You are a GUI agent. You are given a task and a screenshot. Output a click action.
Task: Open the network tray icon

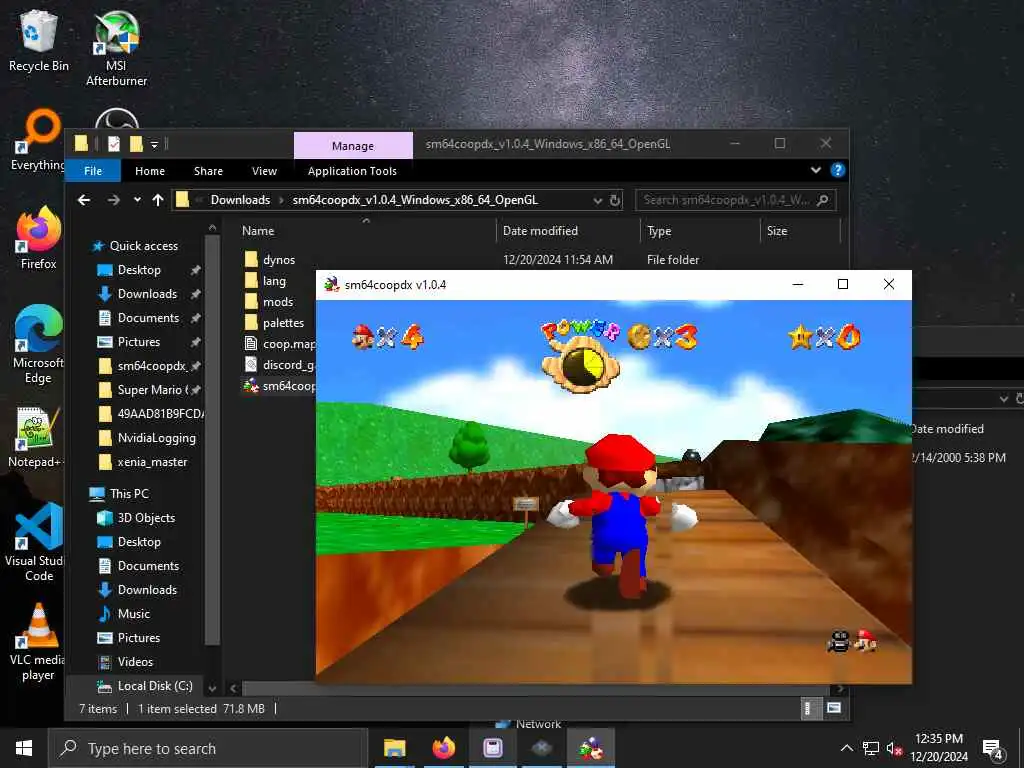point(870,748)
